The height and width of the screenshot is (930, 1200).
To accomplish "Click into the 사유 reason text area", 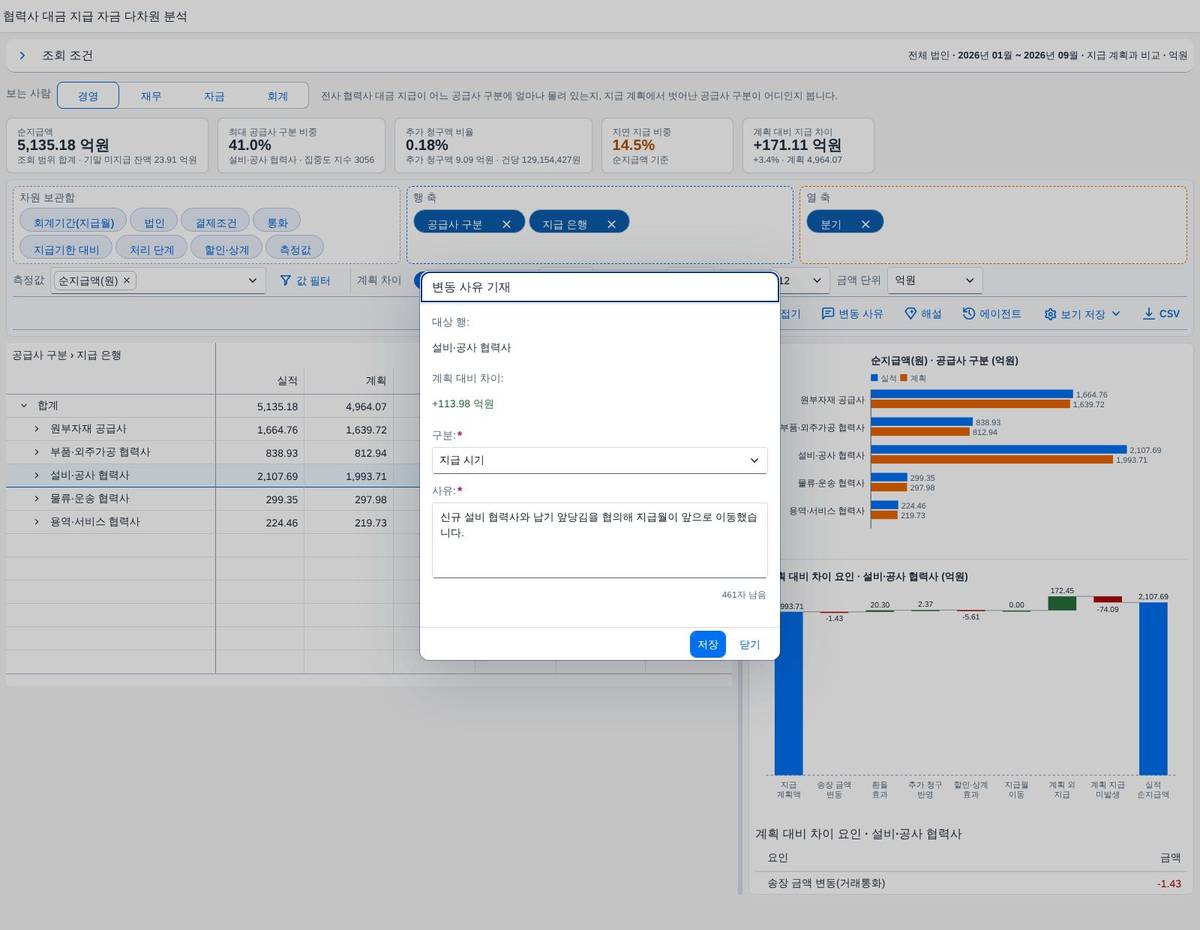I will click(600, 540).
